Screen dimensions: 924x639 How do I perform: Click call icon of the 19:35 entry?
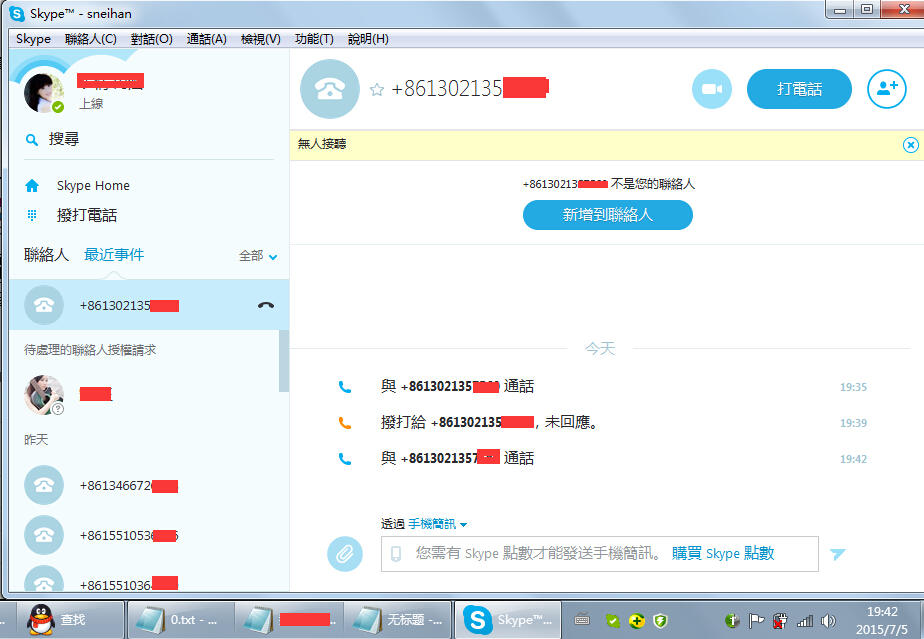(345, 387)
